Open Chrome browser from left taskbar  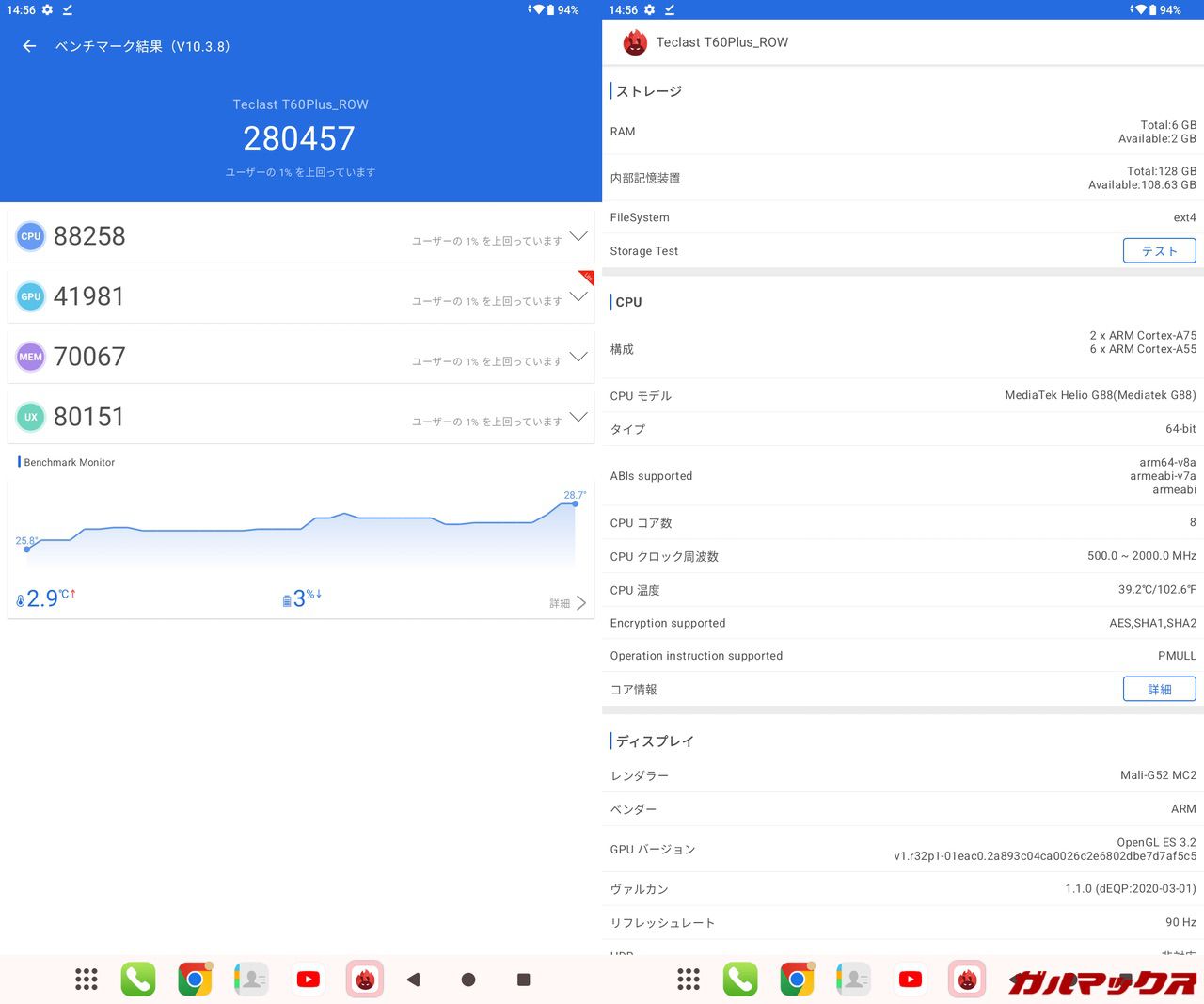click(x=195, y=980)
